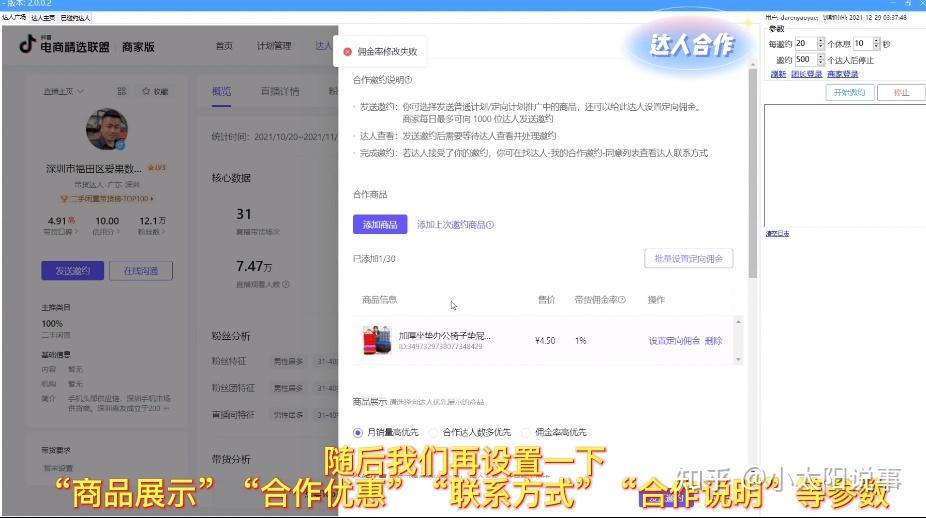This screenshot has height=518, width=926.
Task: Click the 邀约 500 count input field
Action: tap(806, 60)
